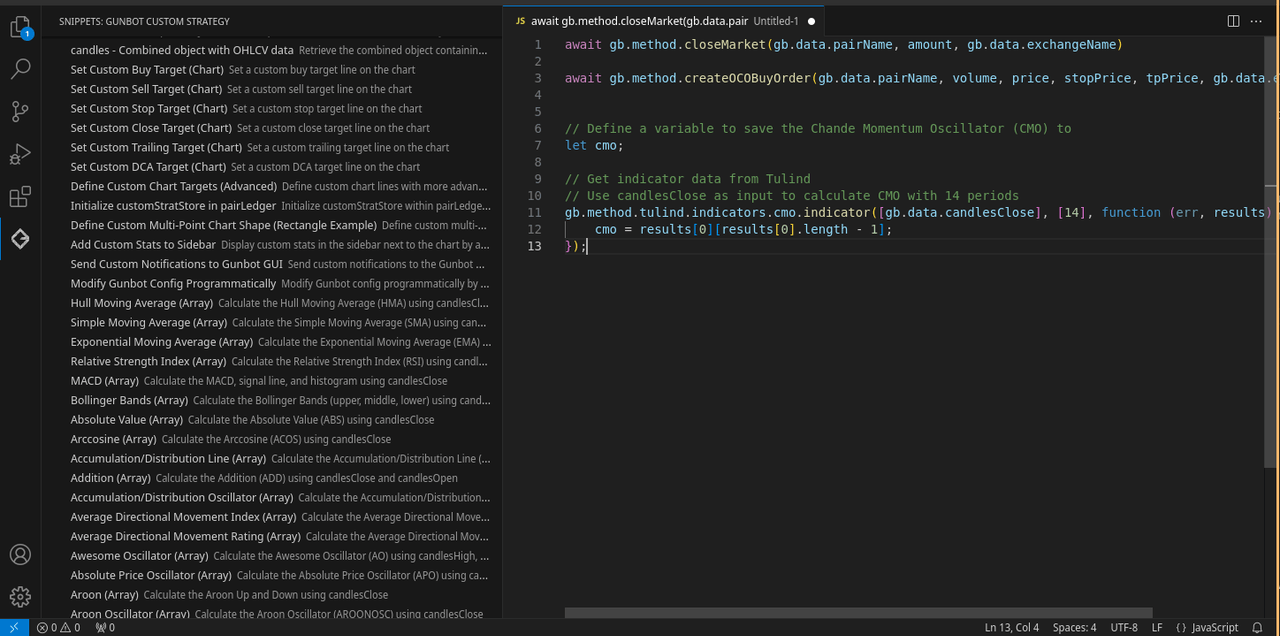Click the ports forwarded status indicator
The image size is (1280, 636).
click(105, 627)
